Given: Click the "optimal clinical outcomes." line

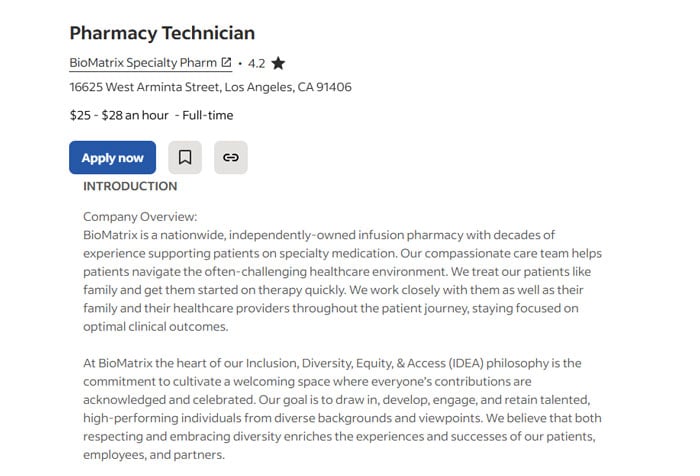Looking at the screenshot, I should 156,327.
